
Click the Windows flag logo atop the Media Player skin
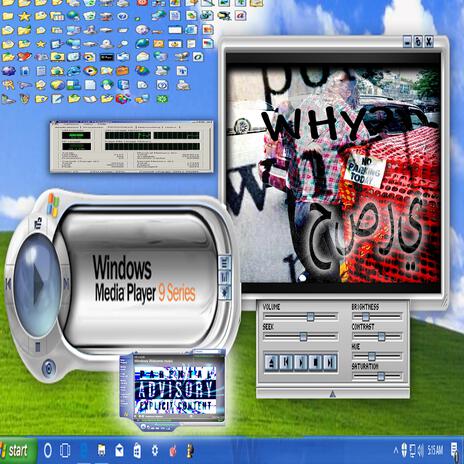53,205
